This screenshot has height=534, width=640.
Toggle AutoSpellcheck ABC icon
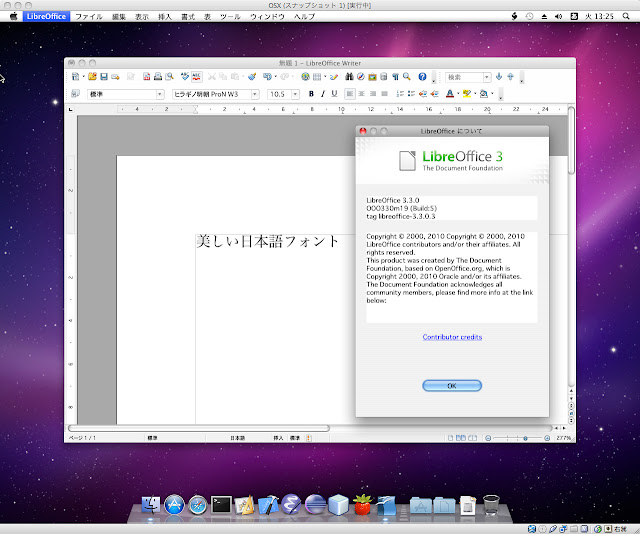pyautogui.click(x=197, y=76)
